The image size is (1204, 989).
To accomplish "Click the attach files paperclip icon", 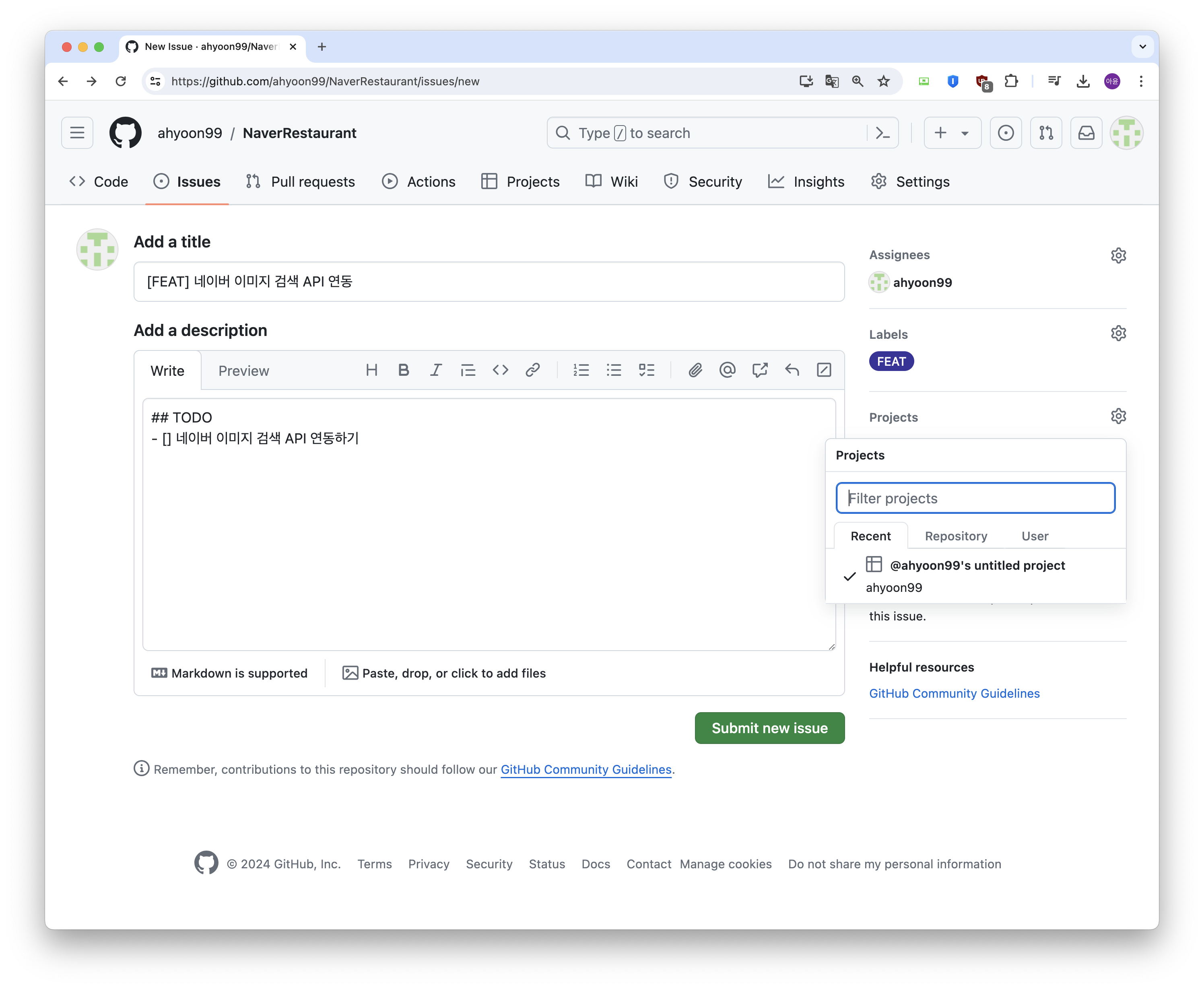I will click(x=695, y=370).
